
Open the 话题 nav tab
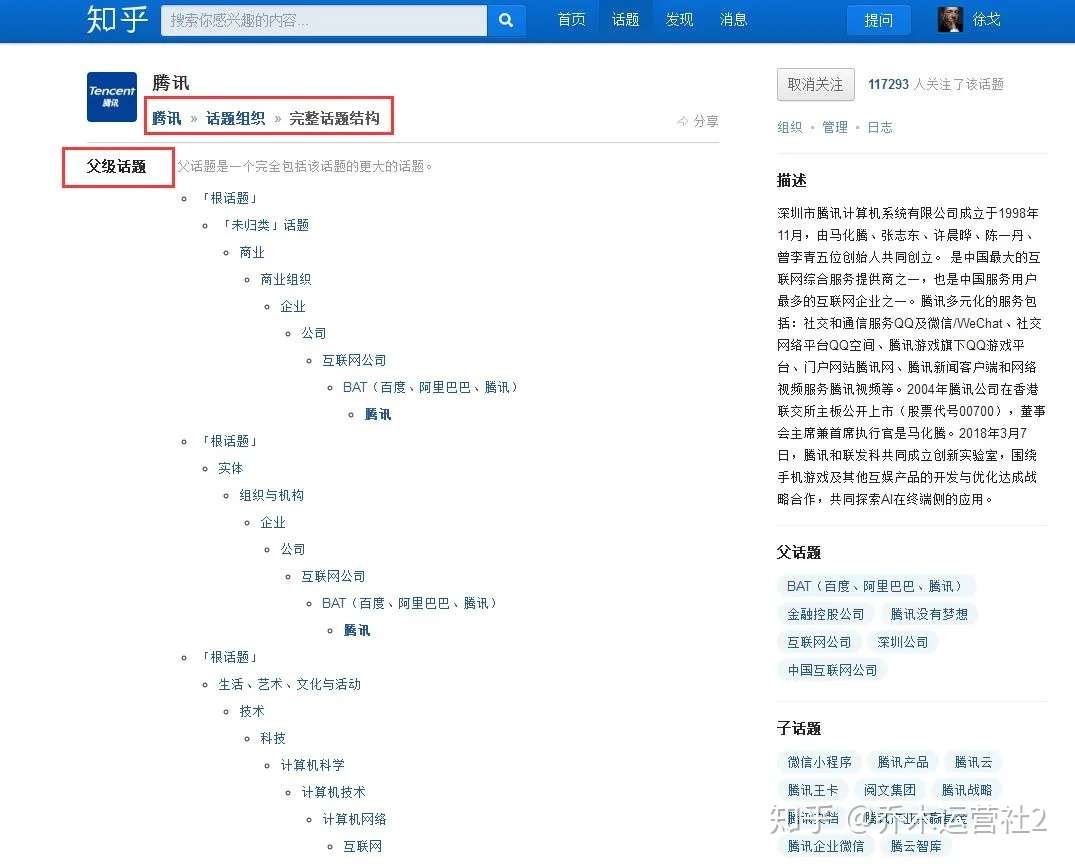(625, 20)
